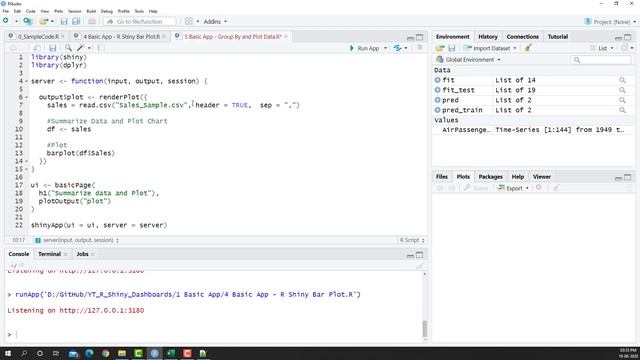Viewport: 640px width, 360px height.
Task: Open the New File dropdown arrow
Action: (16, 21)
